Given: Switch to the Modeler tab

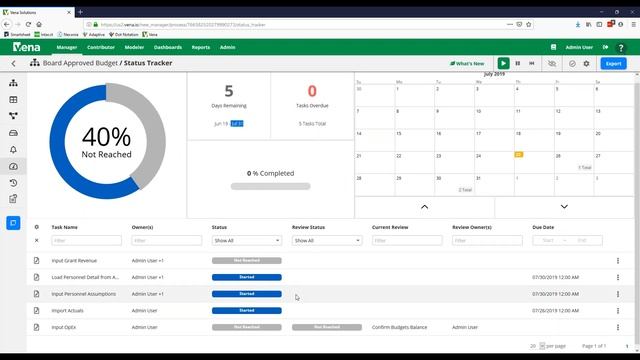Looking at the screenshot, I should pos(134,47).
